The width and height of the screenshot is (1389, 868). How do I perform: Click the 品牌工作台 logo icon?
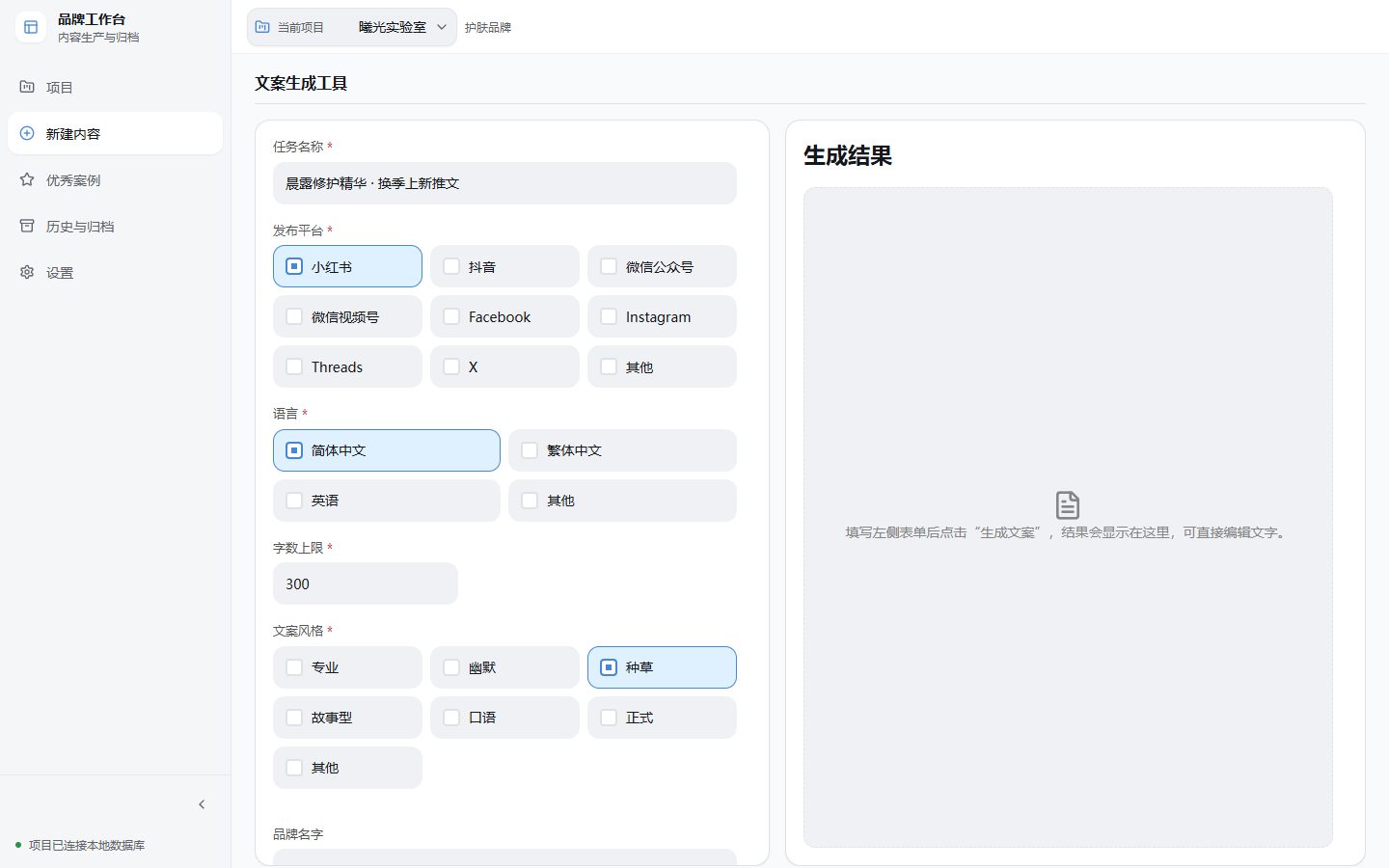31,27
